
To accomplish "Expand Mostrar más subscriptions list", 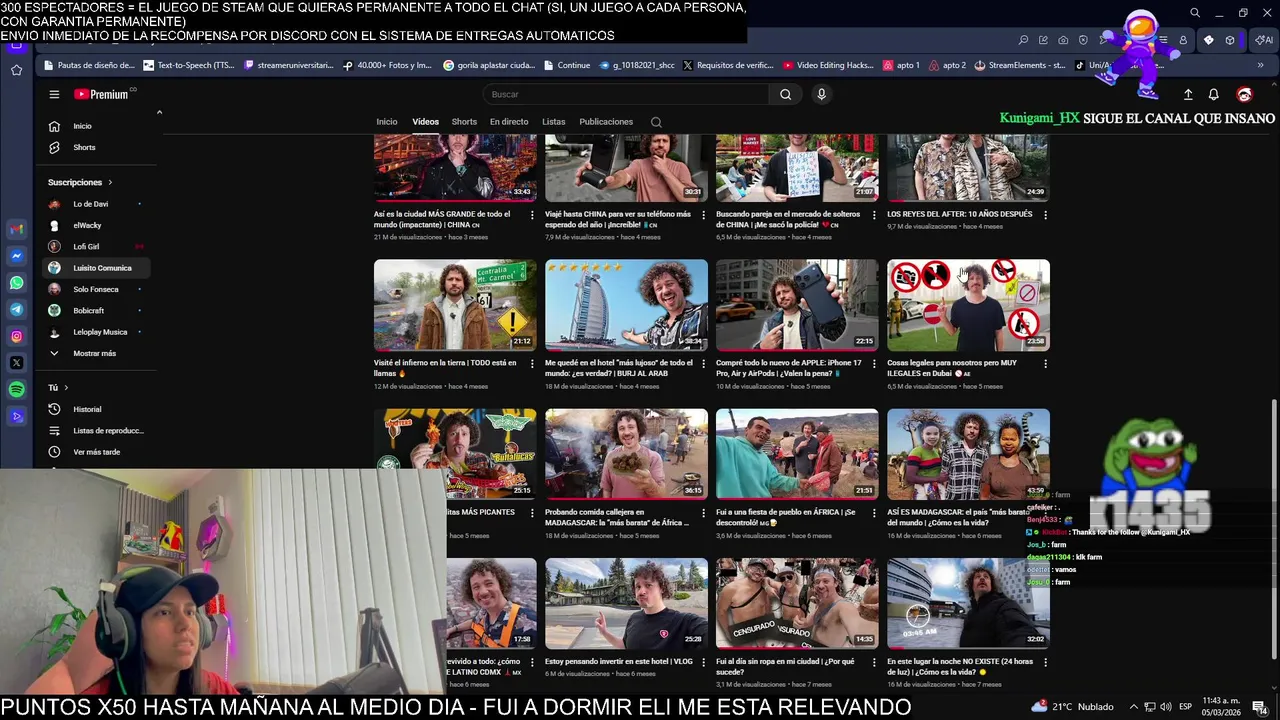I will pos(96,353).
